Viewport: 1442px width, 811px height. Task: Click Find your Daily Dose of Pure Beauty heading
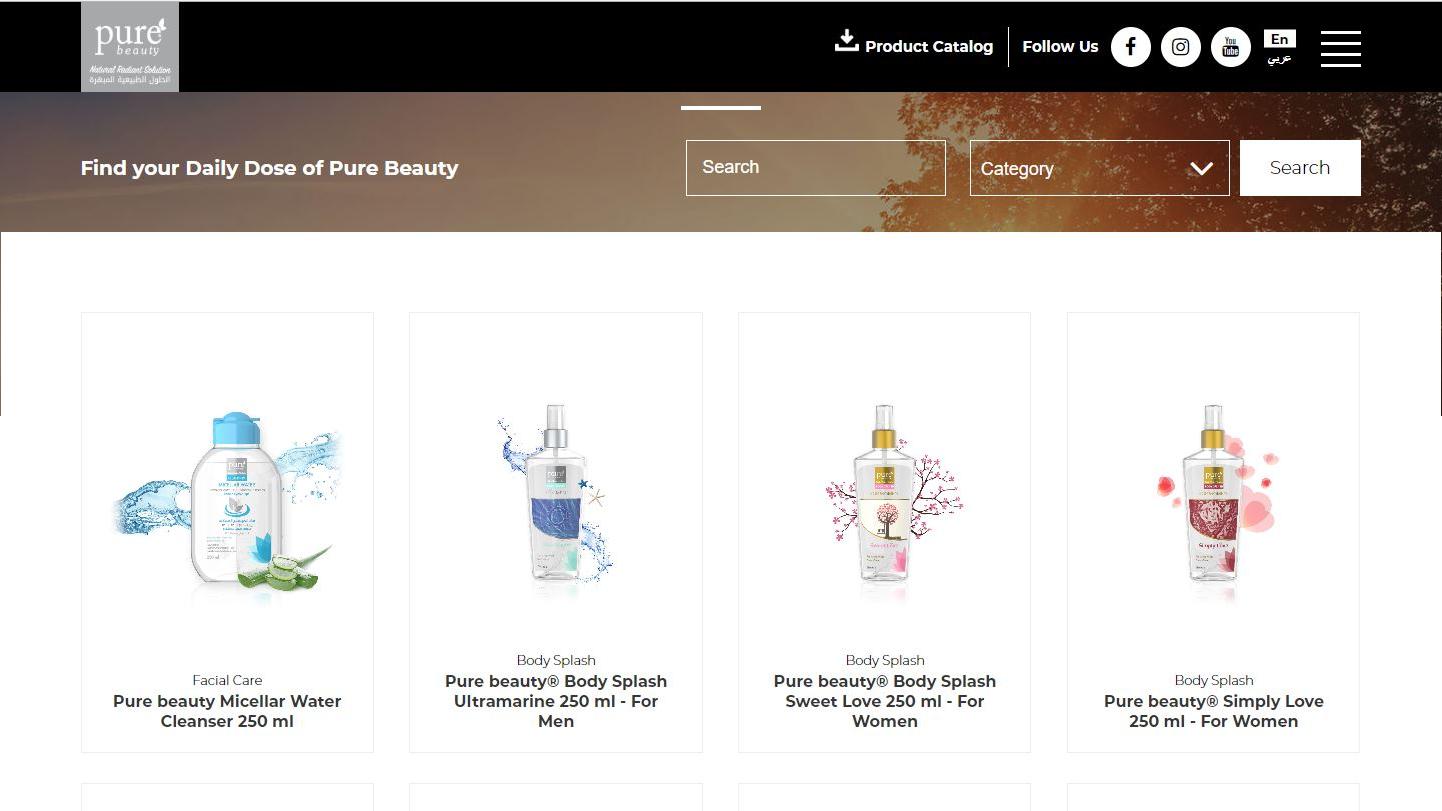click(x=269, y=168)
